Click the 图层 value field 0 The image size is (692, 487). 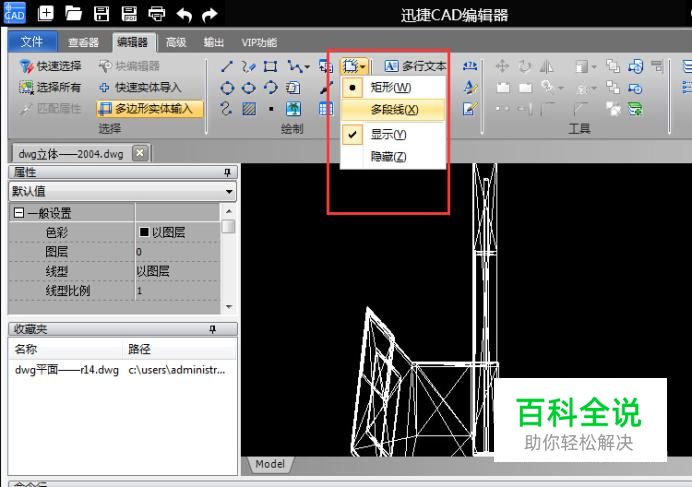[177, 252]
